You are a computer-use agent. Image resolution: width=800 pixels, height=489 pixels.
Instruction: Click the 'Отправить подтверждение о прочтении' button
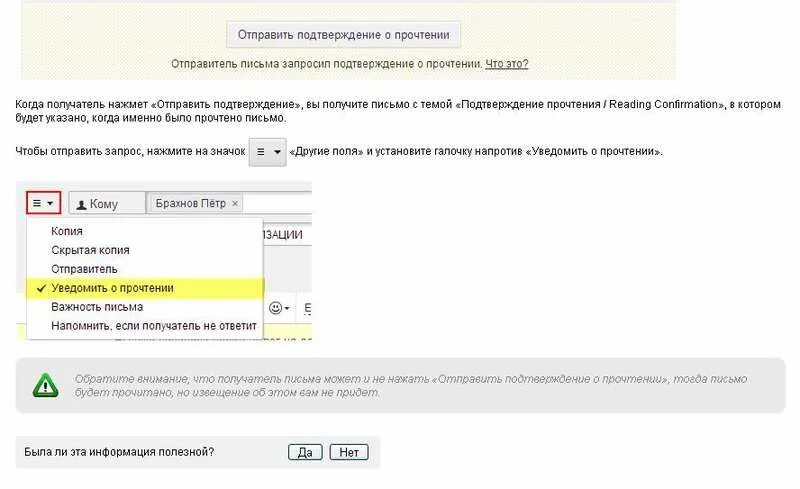tap(343, 35)
